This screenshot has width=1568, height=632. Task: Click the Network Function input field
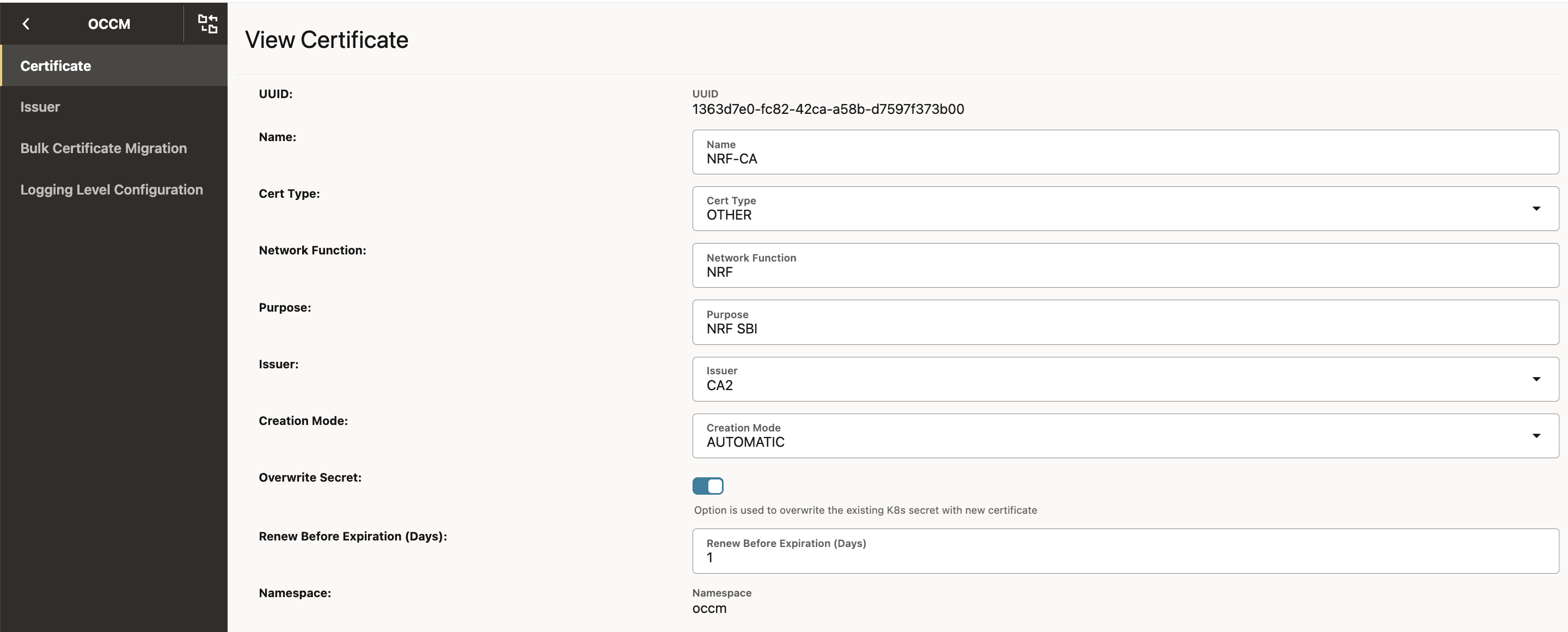point(1125,266)
